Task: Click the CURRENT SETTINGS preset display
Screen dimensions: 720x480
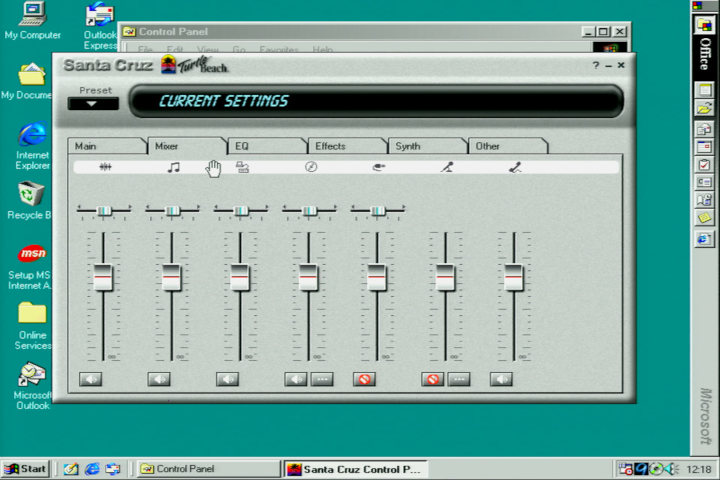Action: pos(376,101)
